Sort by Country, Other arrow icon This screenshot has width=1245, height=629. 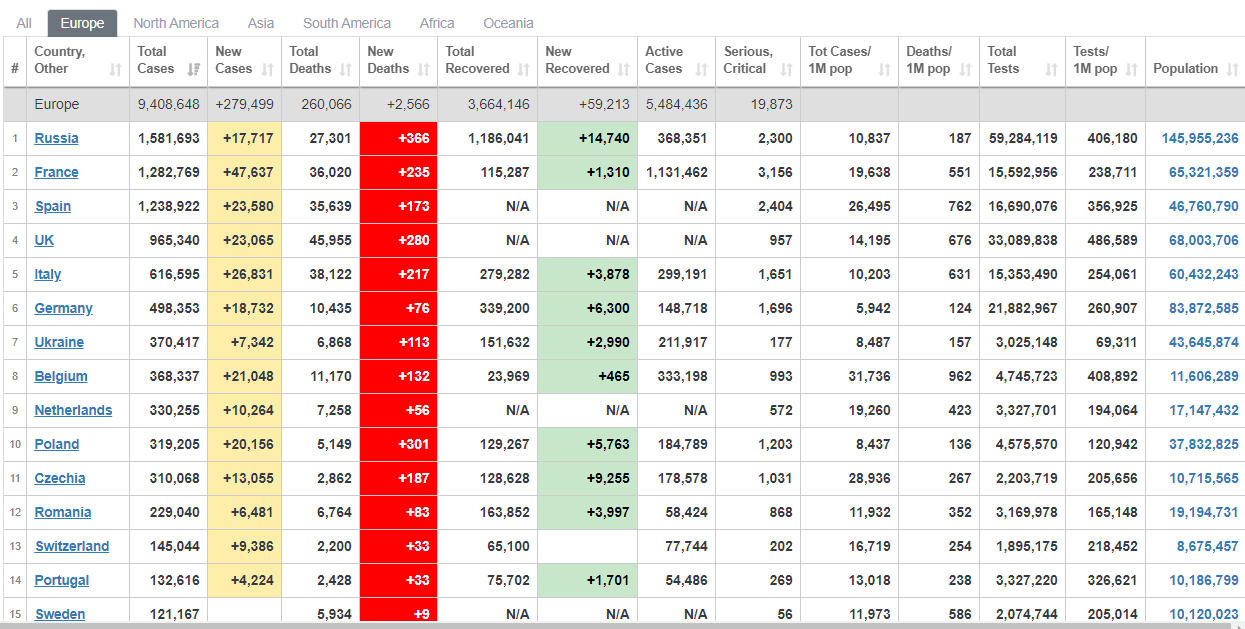(x=116, y=69)
